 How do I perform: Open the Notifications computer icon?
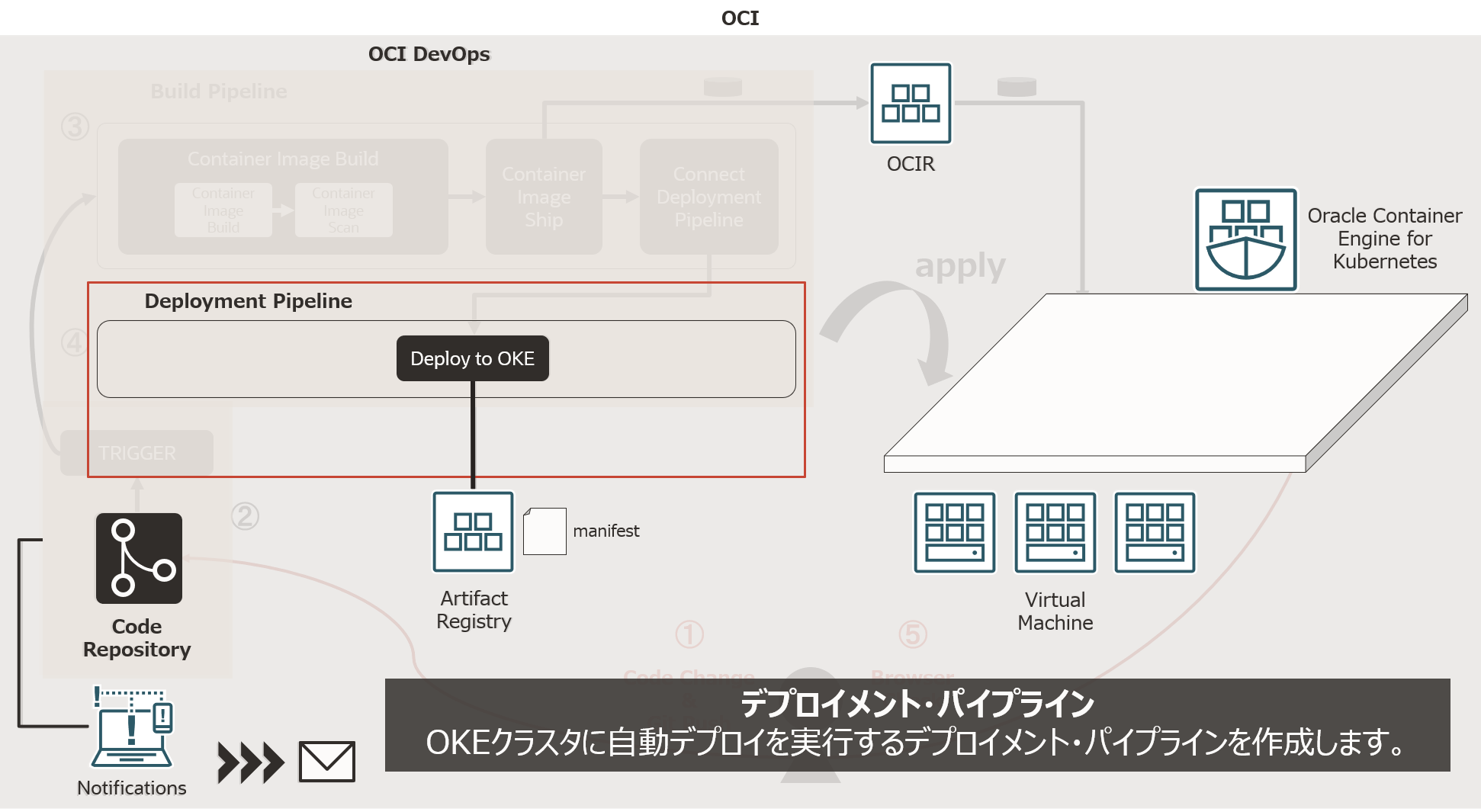click(x=133, y=728)
